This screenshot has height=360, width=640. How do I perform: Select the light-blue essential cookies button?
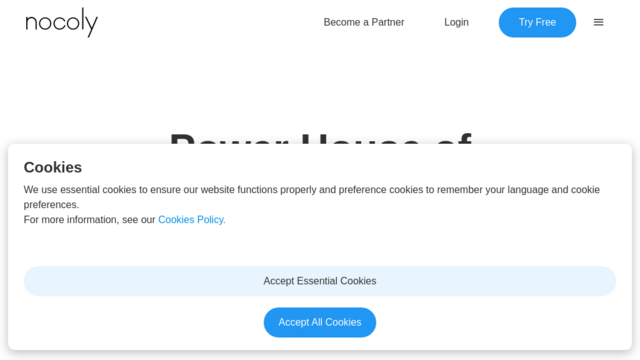coord(320,281)
